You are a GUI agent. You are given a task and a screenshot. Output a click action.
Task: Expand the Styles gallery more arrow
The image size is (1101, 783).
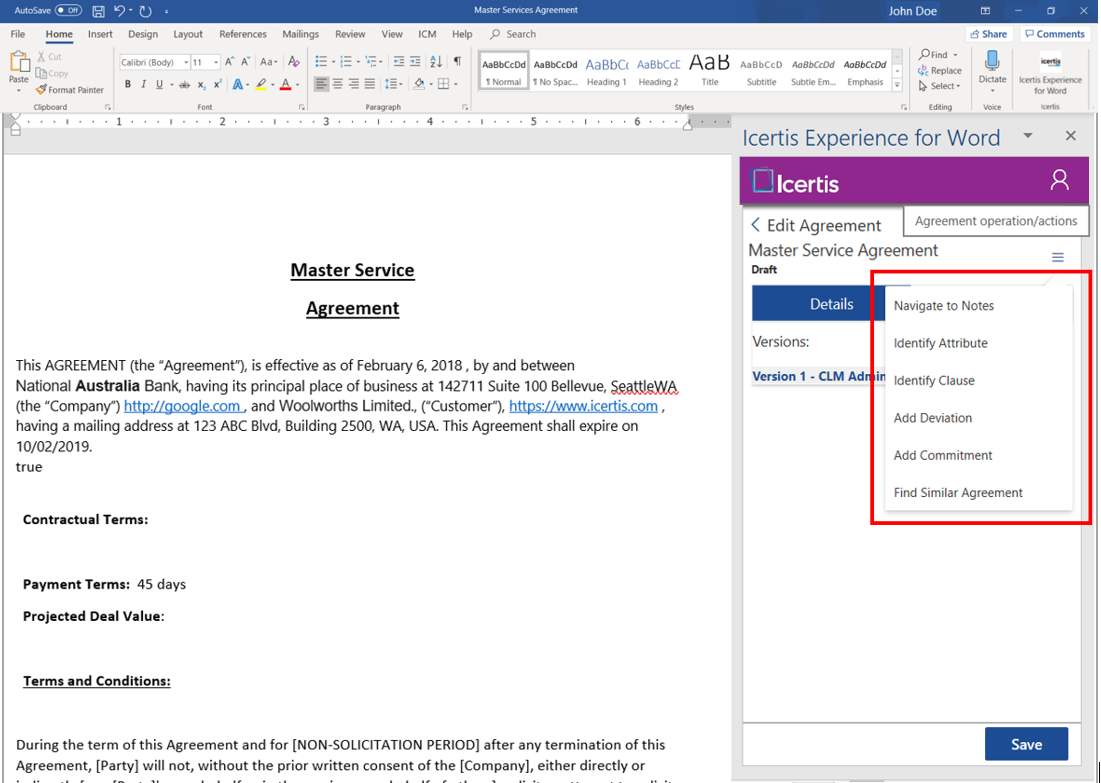(897, 85)
